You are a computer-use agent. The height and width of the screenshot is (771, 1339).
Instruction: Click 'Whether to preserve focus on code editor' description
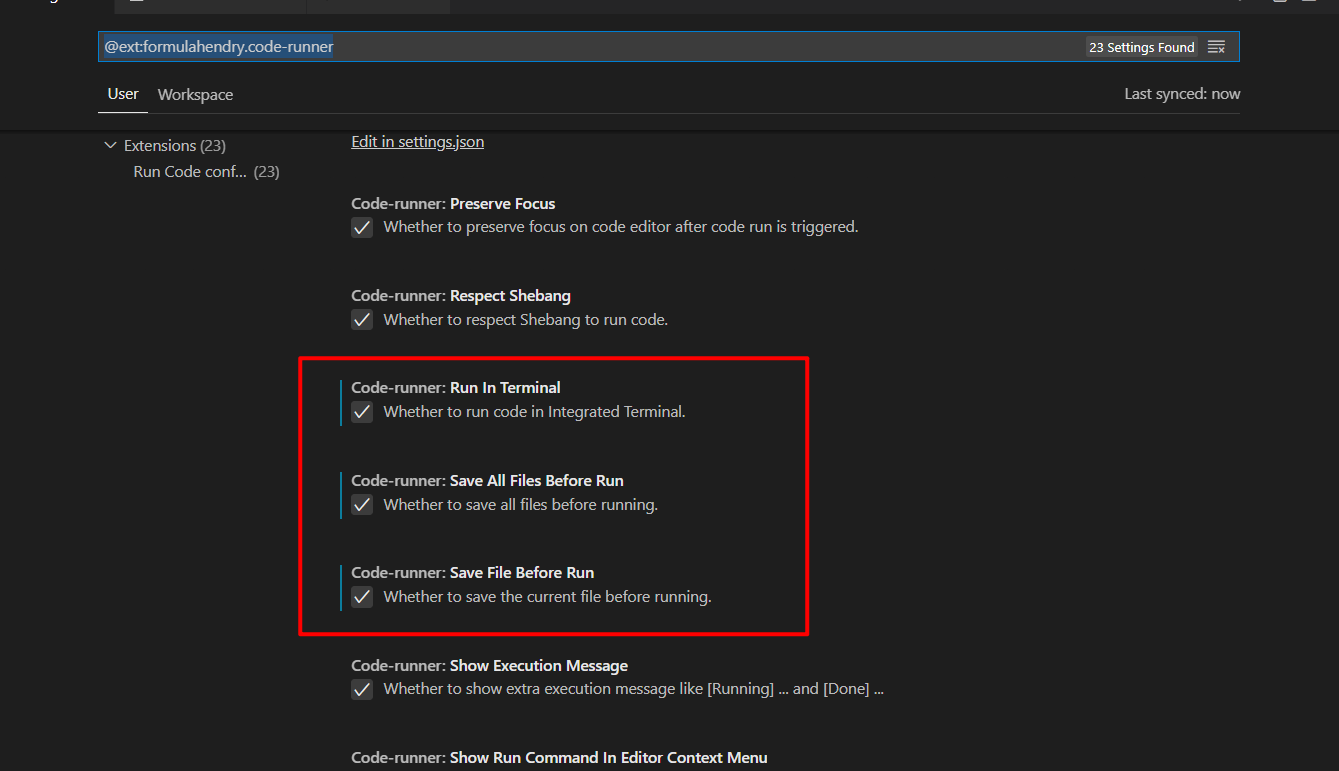click(621, 227)
